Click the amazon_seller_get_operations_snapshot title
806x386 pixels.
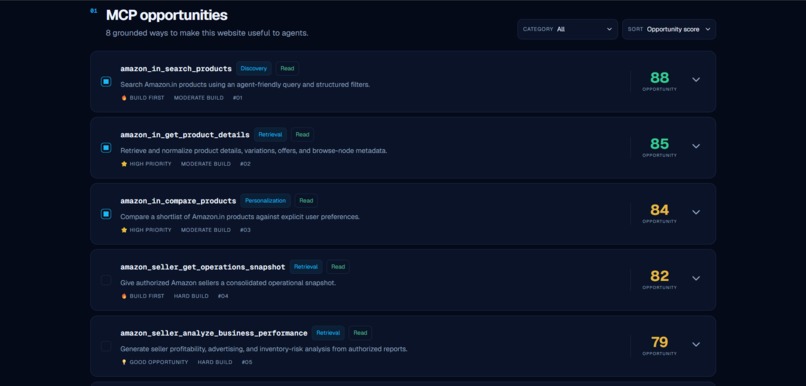(x=203, y=267)
